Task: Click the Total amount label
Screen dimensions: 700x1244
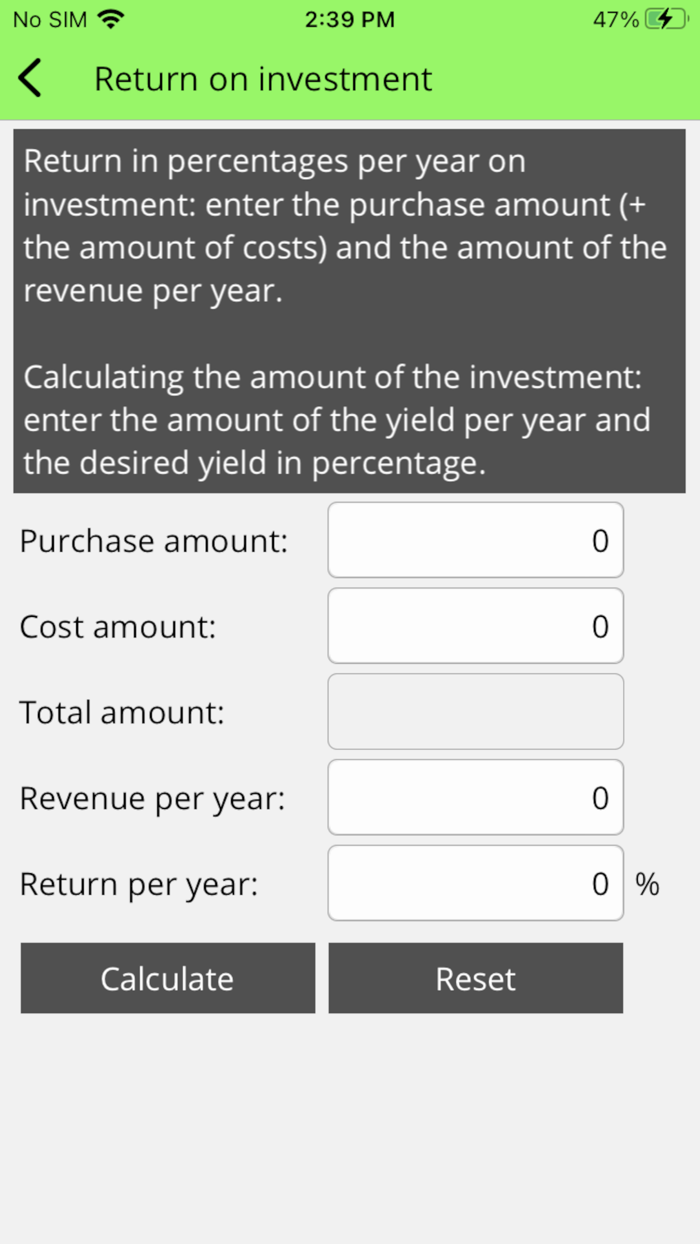Action: click(121, 711)
